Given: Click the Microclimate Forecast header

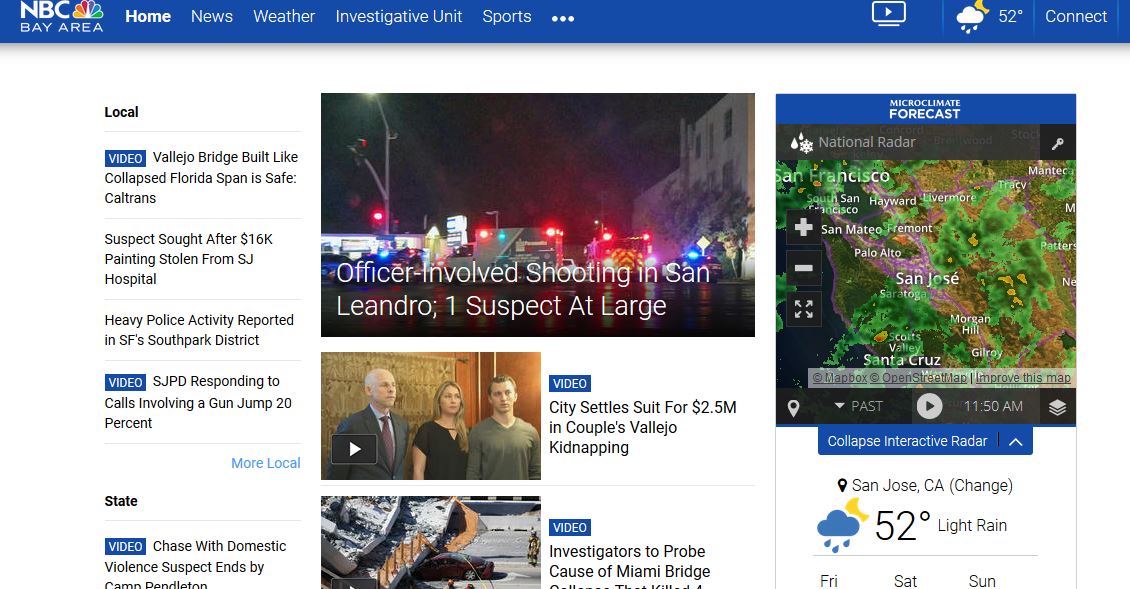Looking at the screenshot, I should [x=925, y=110].
